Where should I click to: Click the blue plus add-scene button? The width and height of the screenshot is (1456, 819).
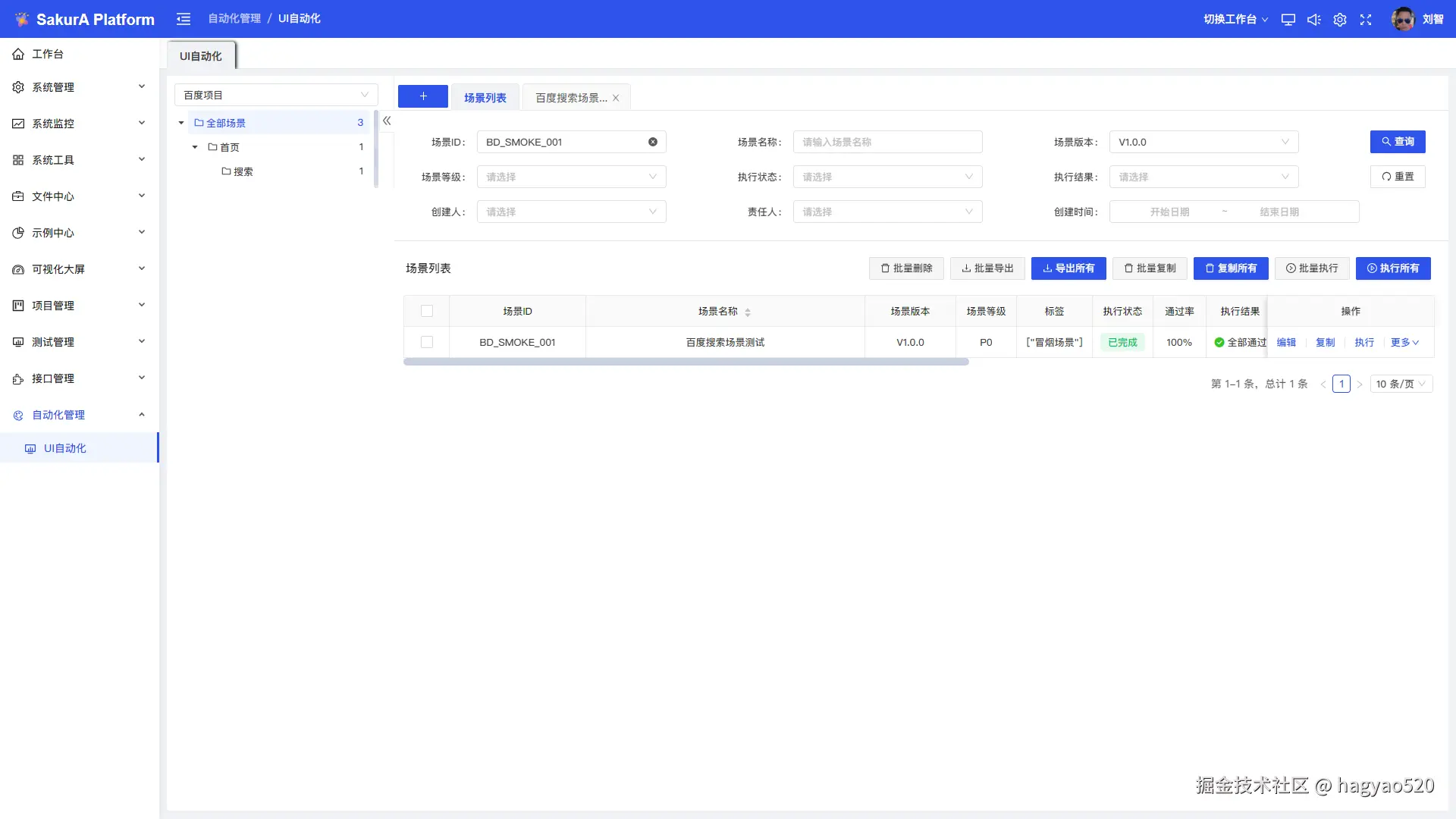point(423,96)
